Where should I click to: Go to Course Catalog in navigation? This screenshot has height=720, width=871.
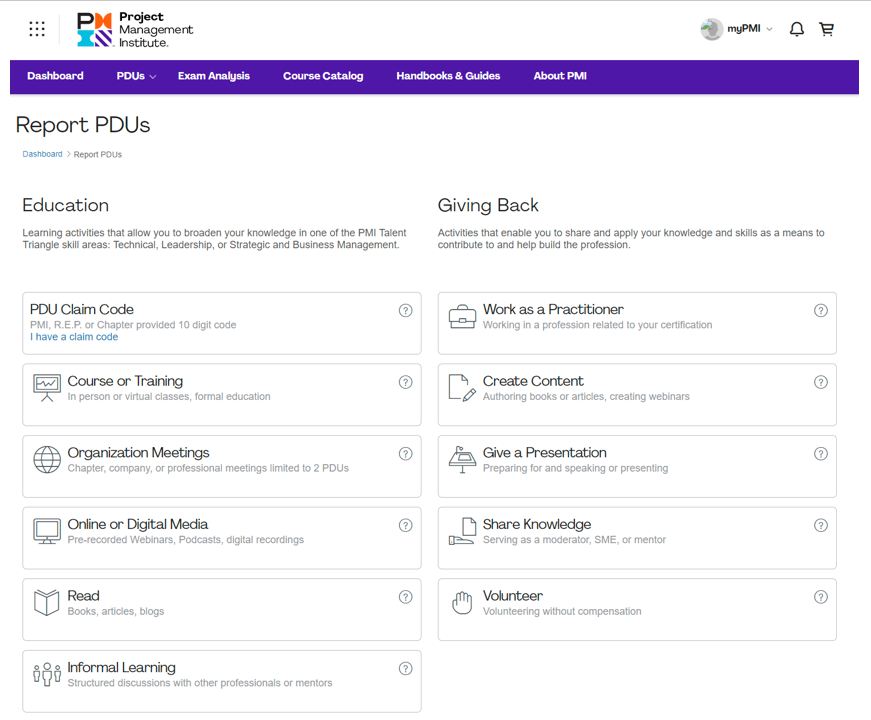point(323,76)
